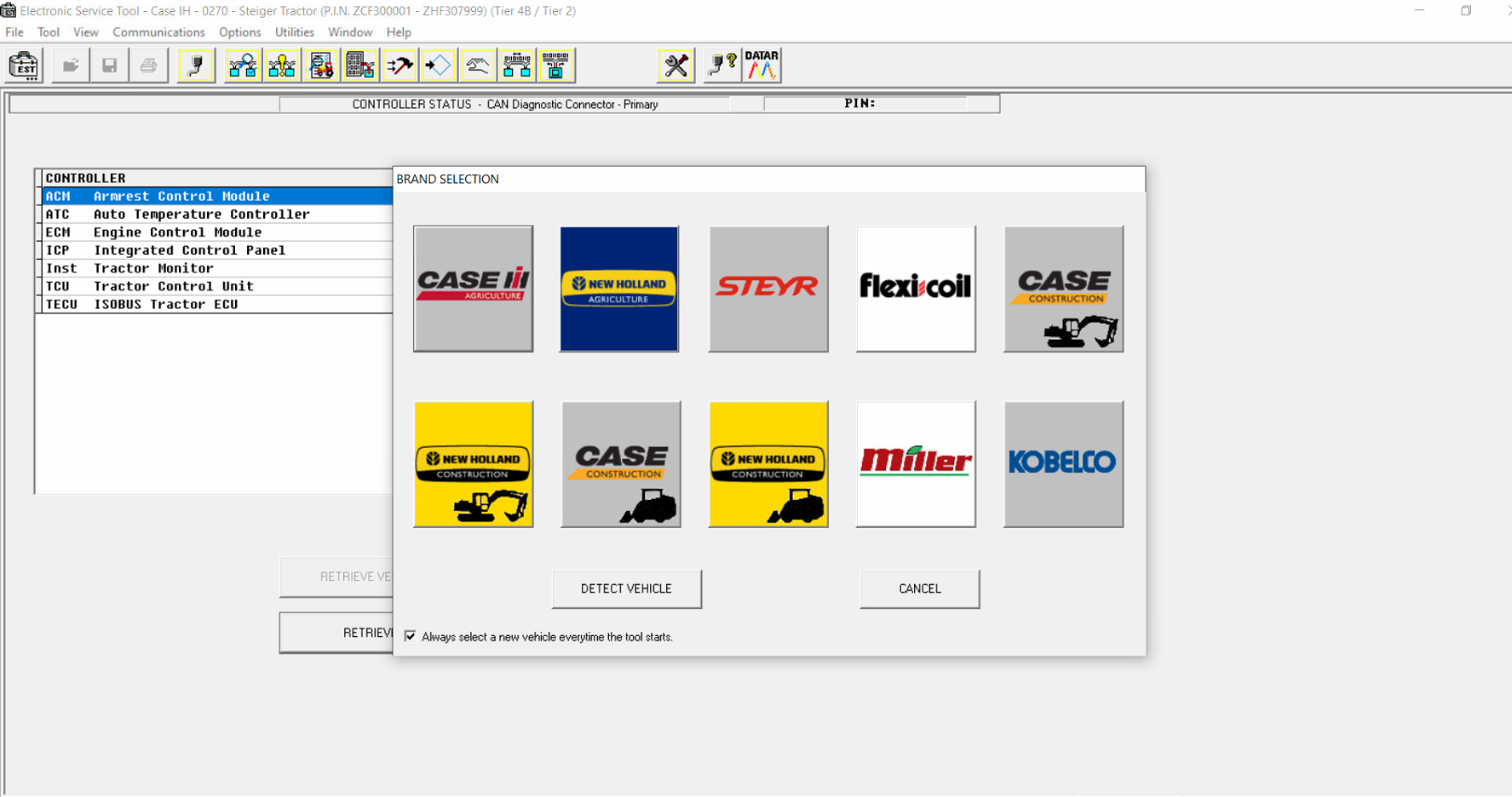The image size is (1512, 797).
Task: Select New Holland Construction skid steer tile
Action: pyautogui.click(x=768, y=464)
